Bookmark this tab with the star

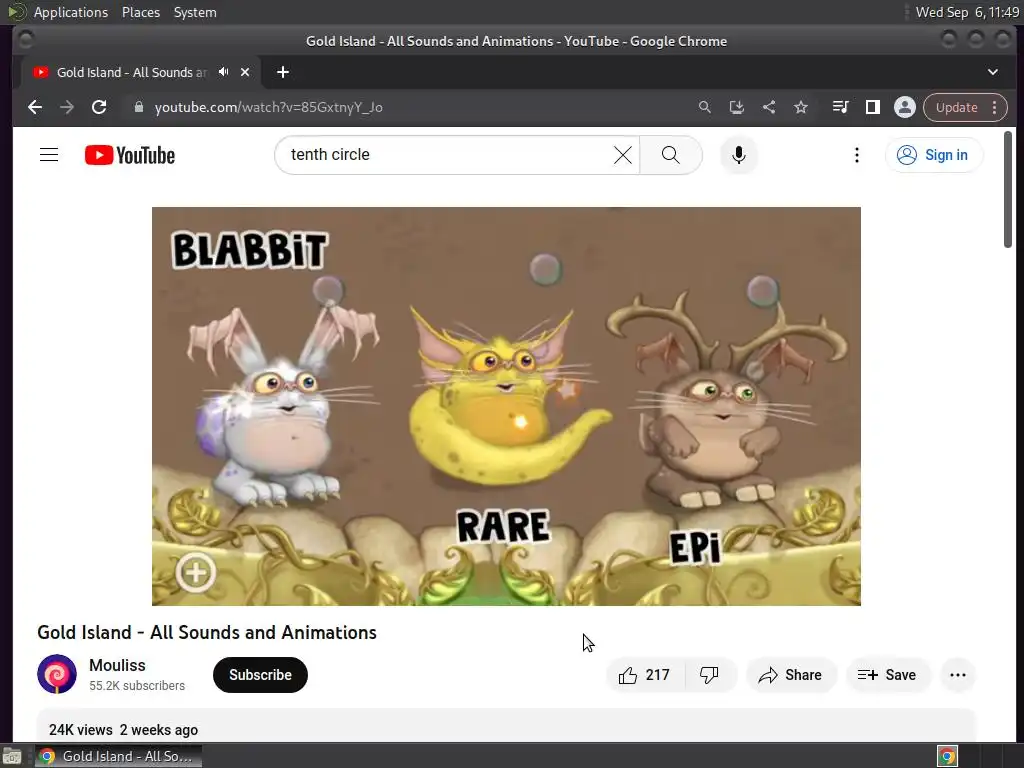801,107
